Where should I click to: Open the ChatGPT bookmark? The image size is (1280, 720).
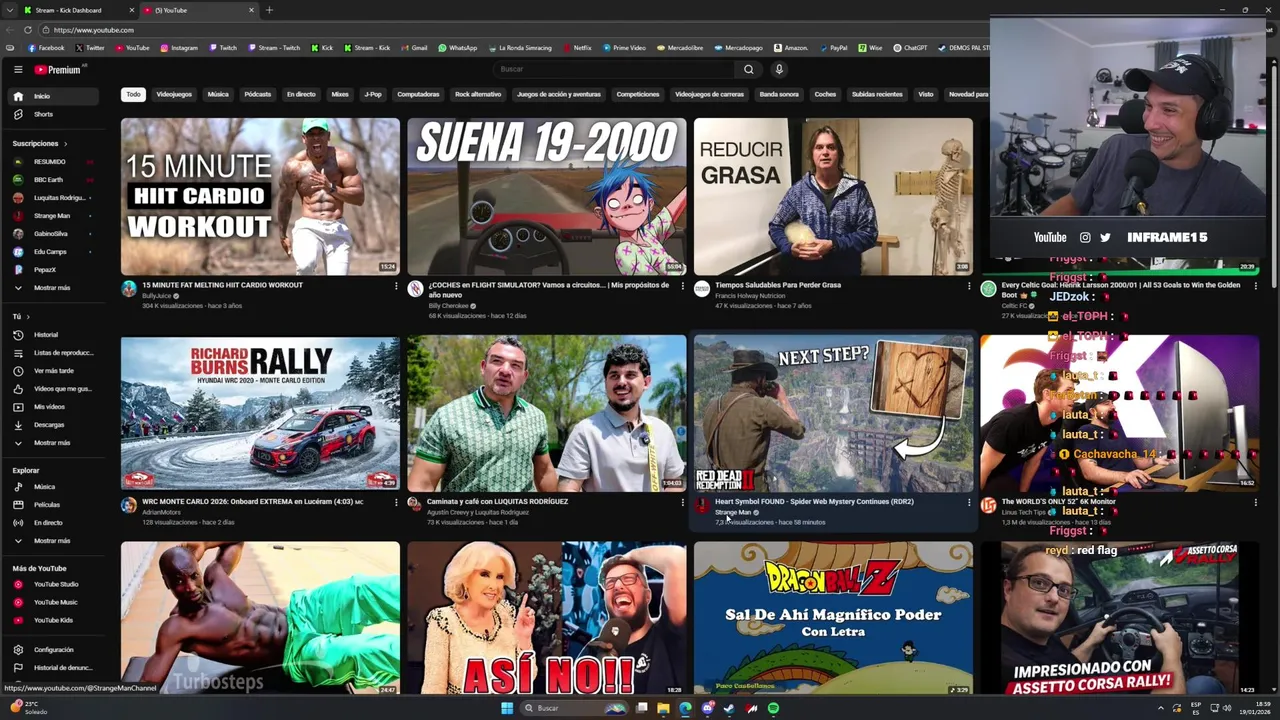pyautogui.click(x=910, y=48)
